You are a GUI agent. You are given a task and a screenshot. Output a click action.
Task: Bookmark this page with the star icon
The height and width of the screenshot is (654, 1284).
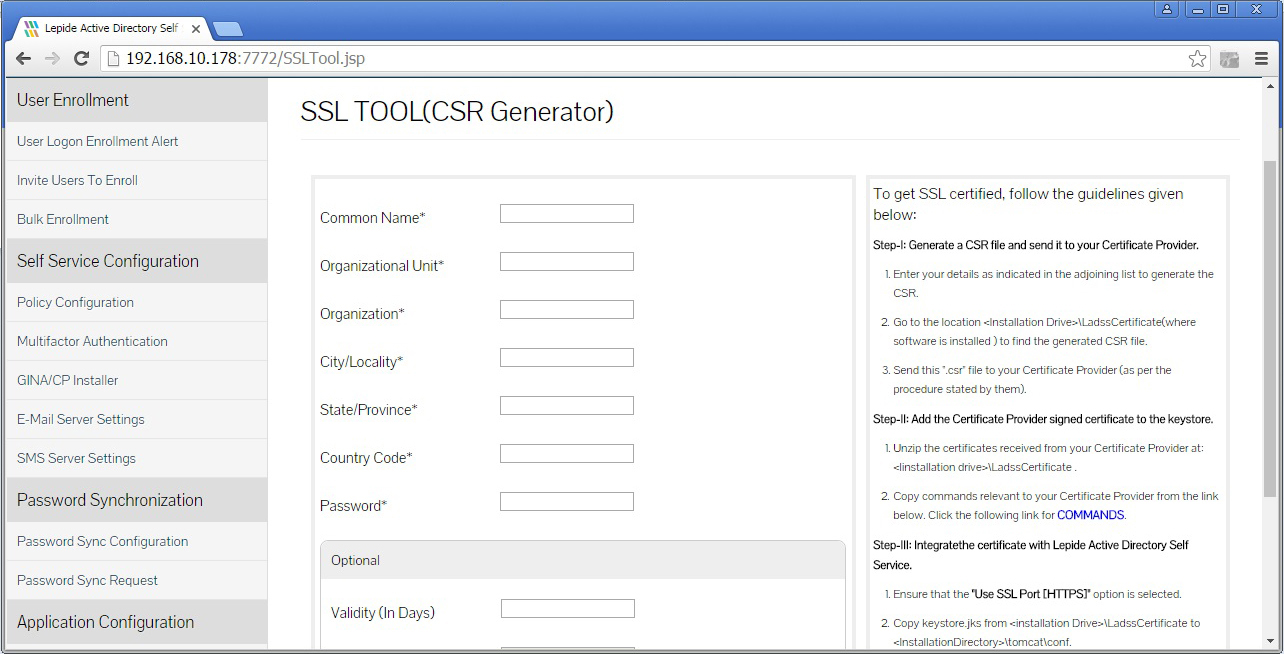click(x=1197, y=59)
